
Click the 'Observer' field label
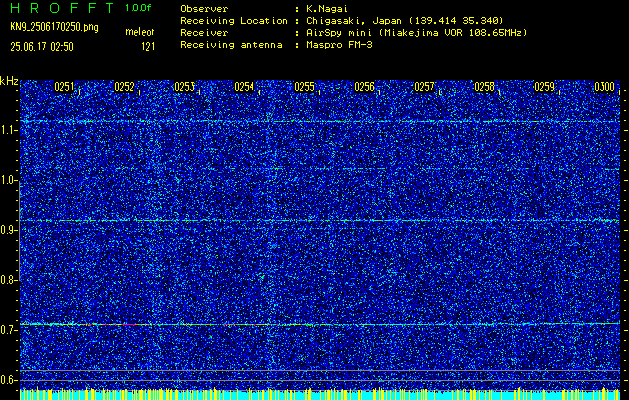click(x=204, y=9)
